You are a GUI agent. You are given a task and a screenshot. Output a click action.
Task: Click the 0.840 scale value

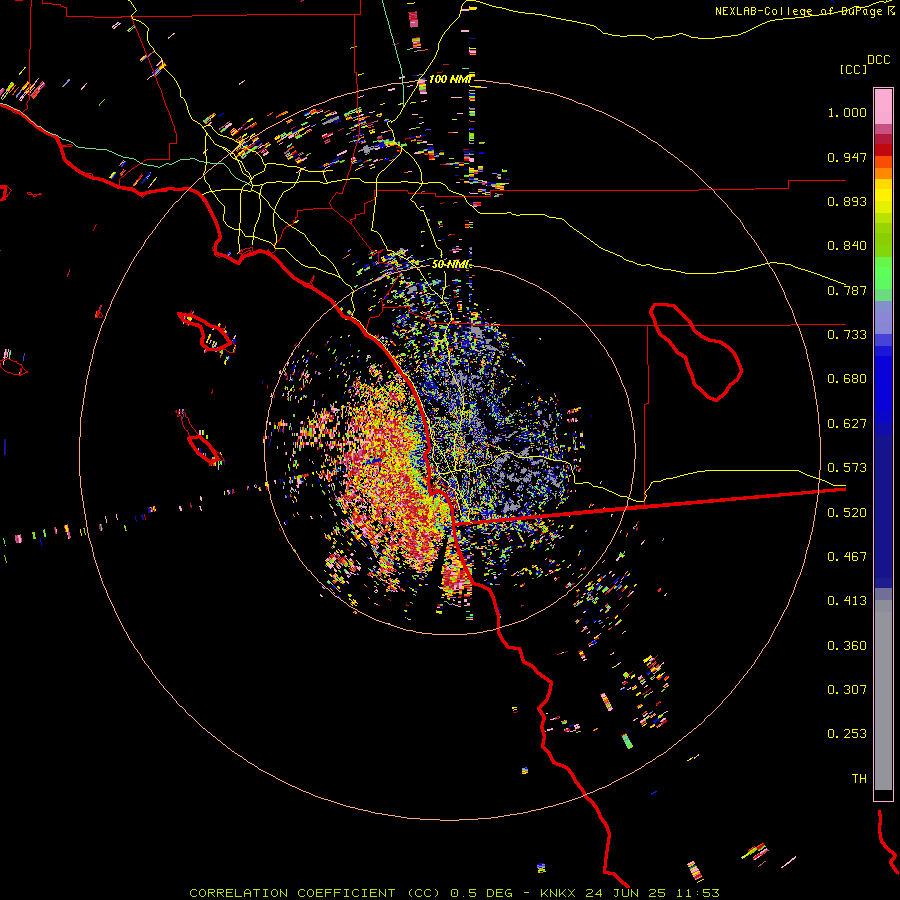pyautogui.click(x=847, y=246)
